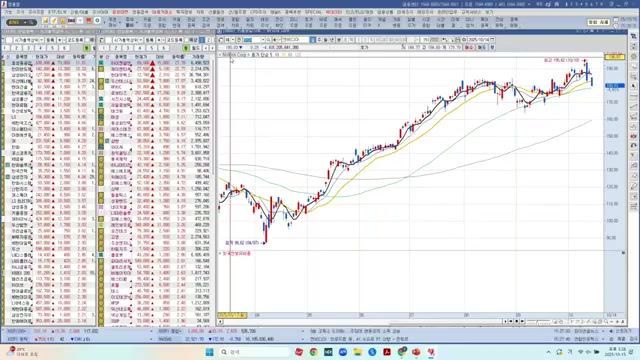Expand the sort dropdown in the left watchlist

42,40
